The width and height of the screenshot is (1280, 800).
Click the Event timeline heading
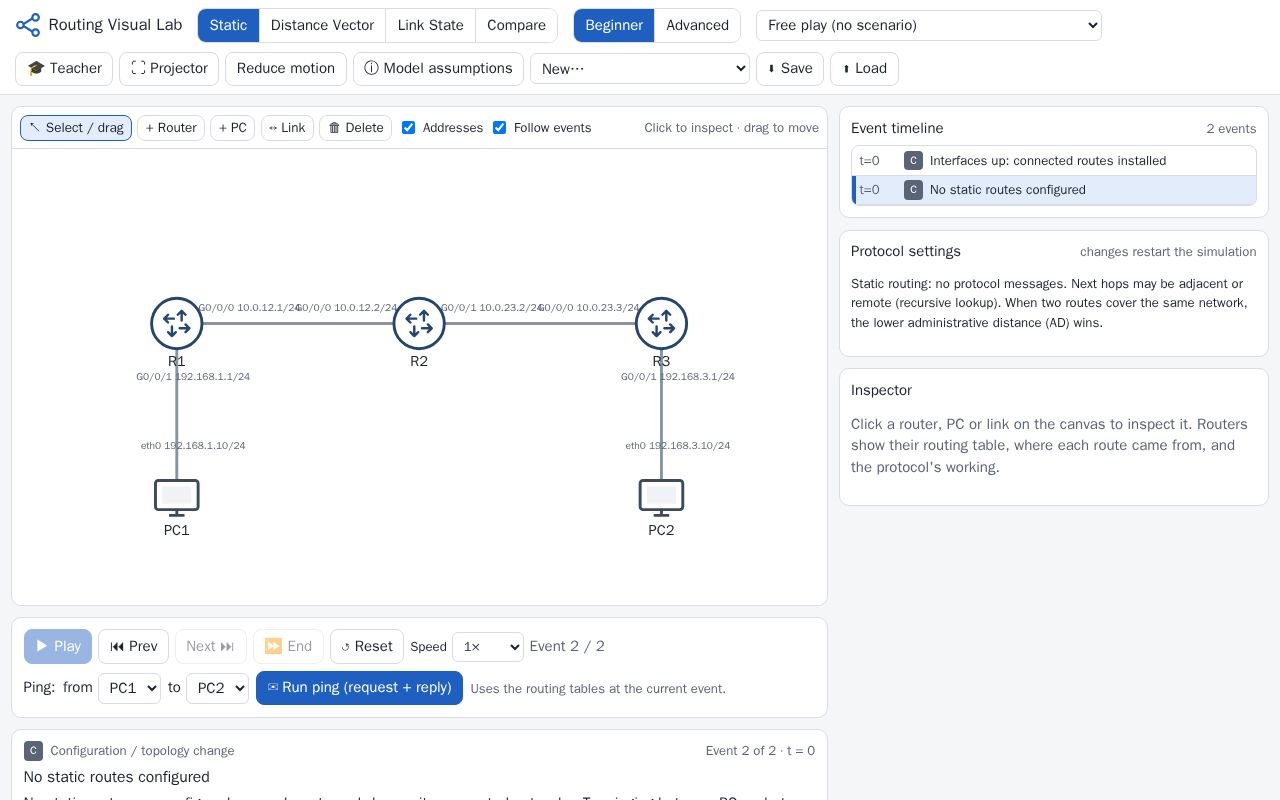(x=897, y=128)
